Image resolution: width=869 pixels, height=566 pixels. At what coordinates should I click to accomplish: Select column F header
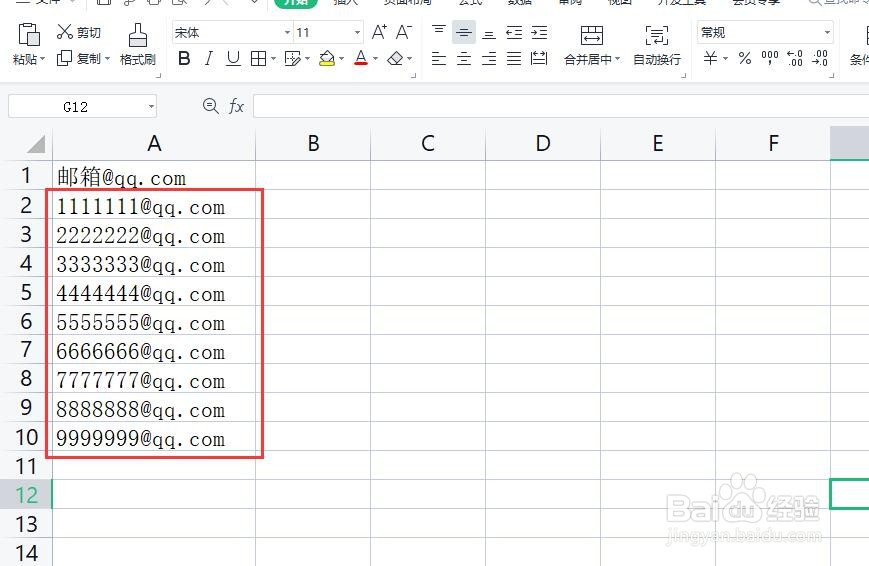773,144
